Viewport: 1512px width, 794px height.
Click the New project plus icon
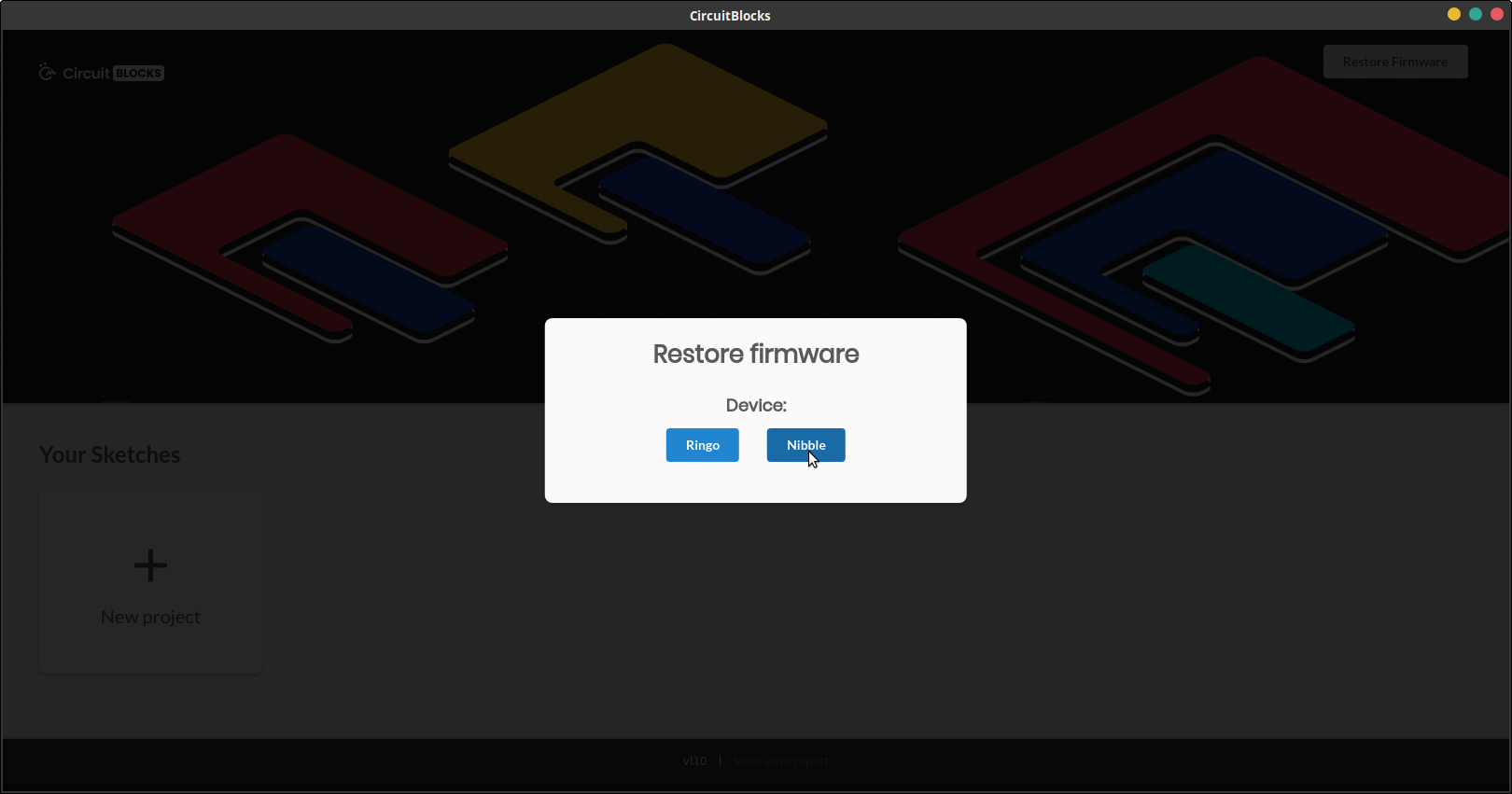pos(150,565)
